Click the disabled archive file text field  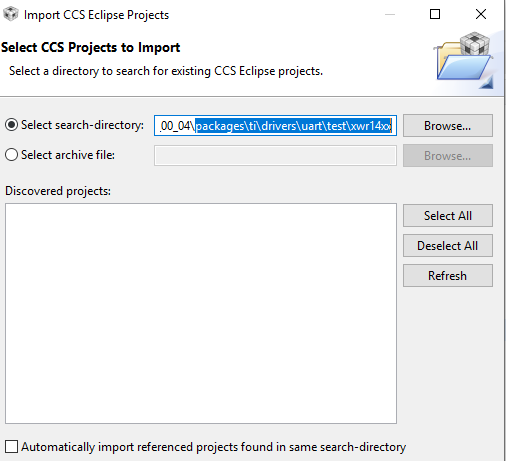point(275,155)
